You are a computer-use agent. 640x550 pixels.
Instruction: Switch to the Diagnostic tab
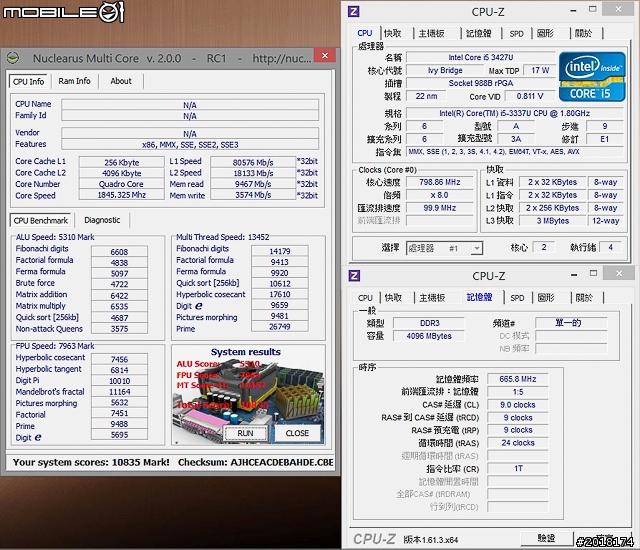[102, 220]
